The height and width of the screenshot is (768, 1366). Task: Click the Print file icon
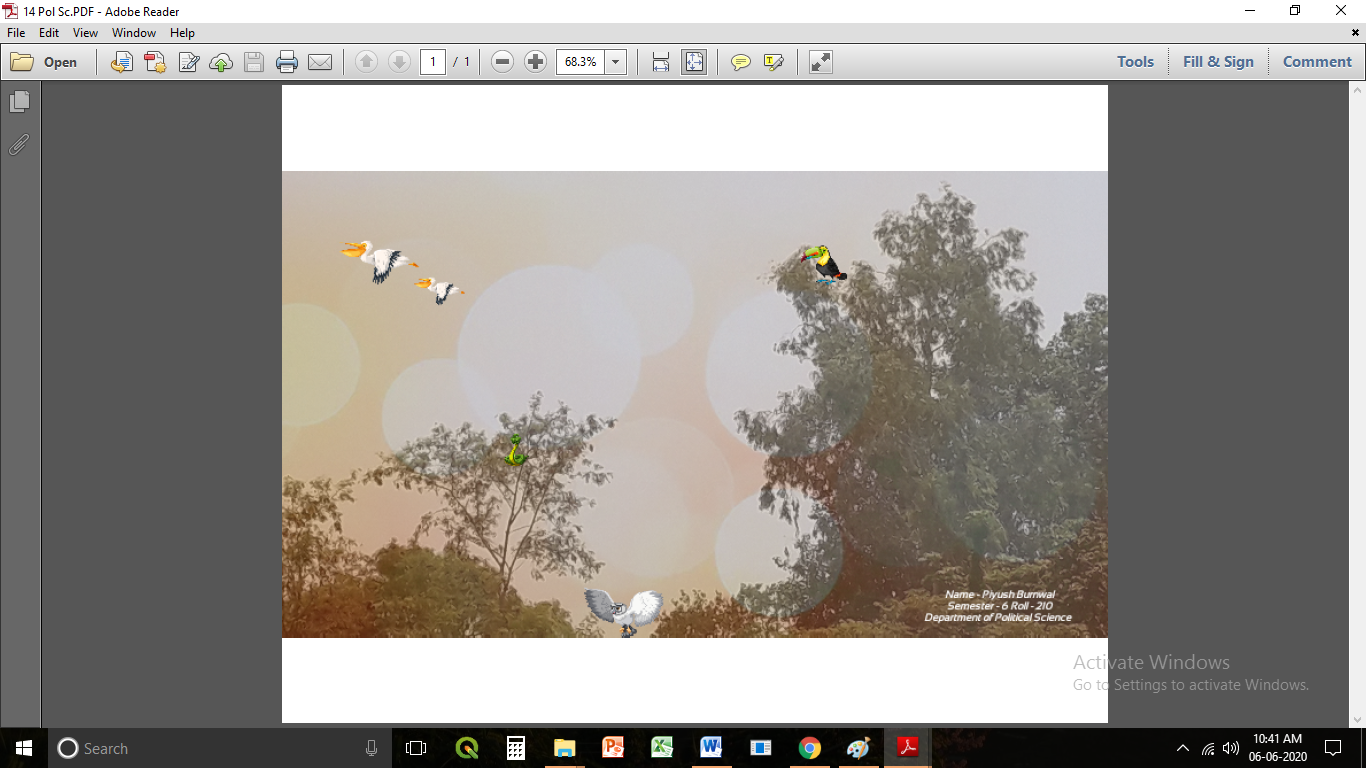pyautogui.click(x=287, y=62)
